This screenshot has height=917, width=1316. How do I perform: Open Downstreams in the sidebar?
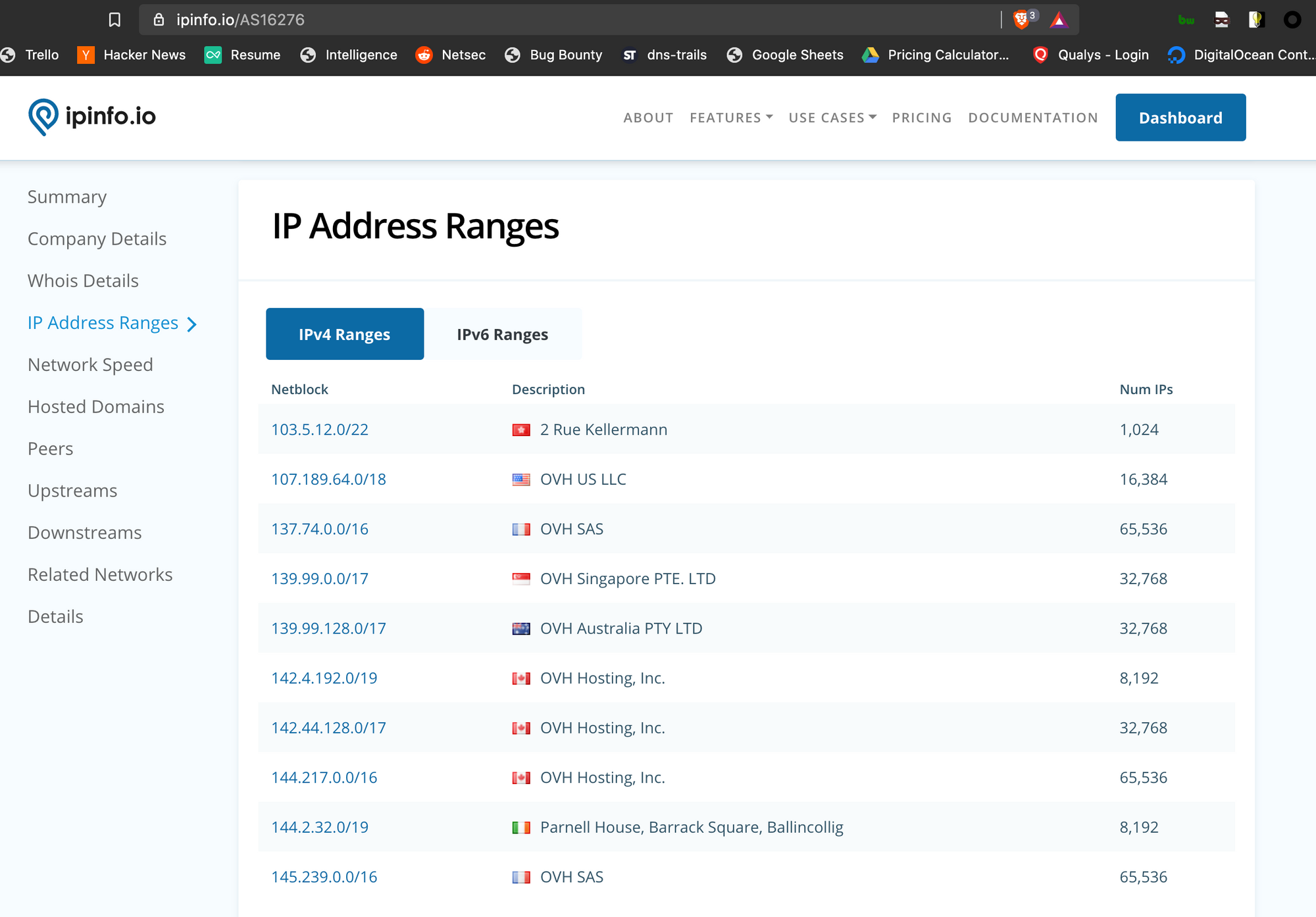point(85,533)
